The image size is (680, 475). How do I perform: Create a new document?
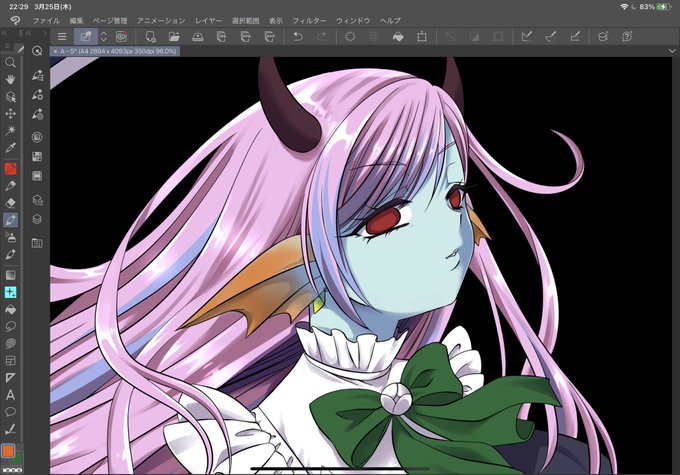tap(150, 36)
